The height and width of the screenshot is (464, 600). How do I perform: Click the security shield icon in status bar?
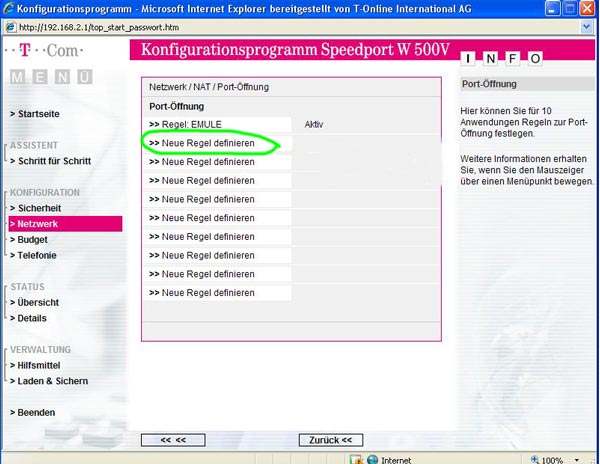tap(355, 459)
